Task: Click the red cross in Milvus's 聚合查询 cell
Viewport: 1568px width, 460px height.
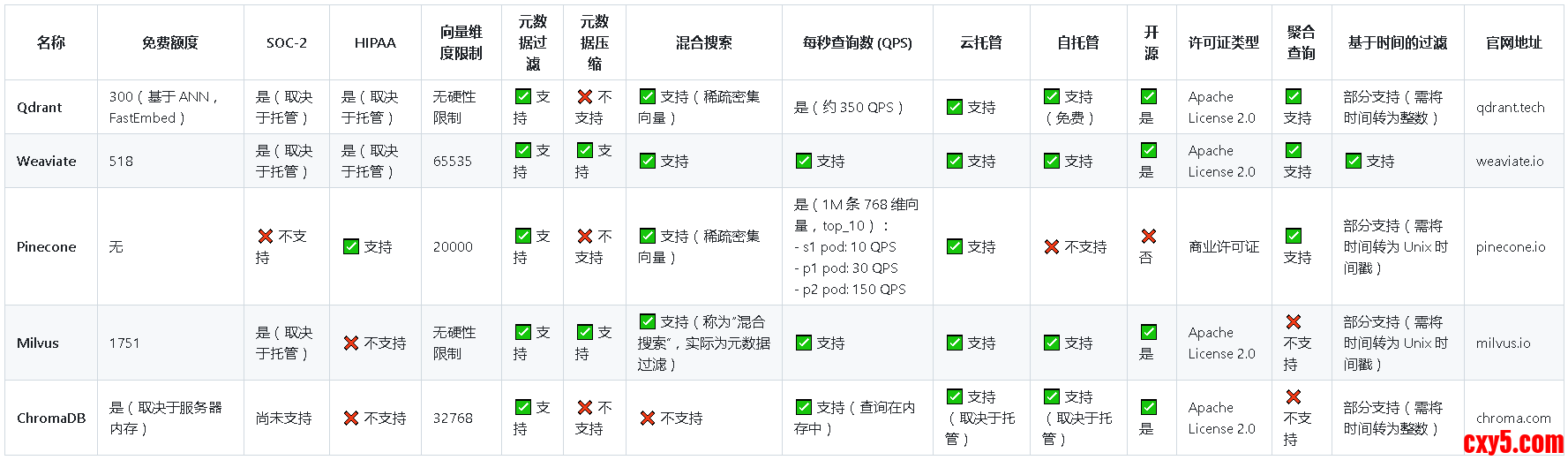Action: click(x=1294, y=322)
